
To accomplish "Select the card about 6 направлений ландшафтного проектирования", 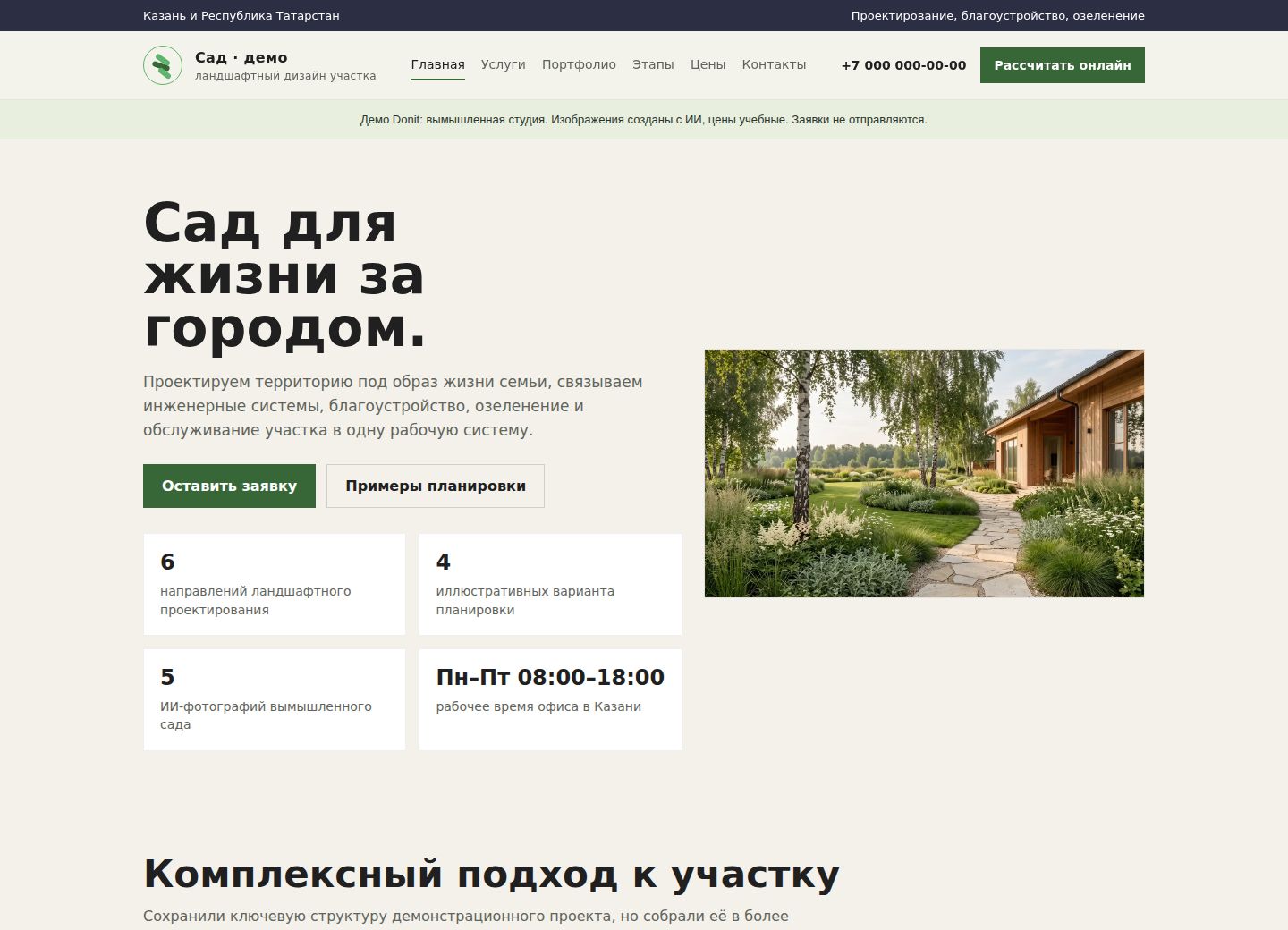I will click(275, 585).
